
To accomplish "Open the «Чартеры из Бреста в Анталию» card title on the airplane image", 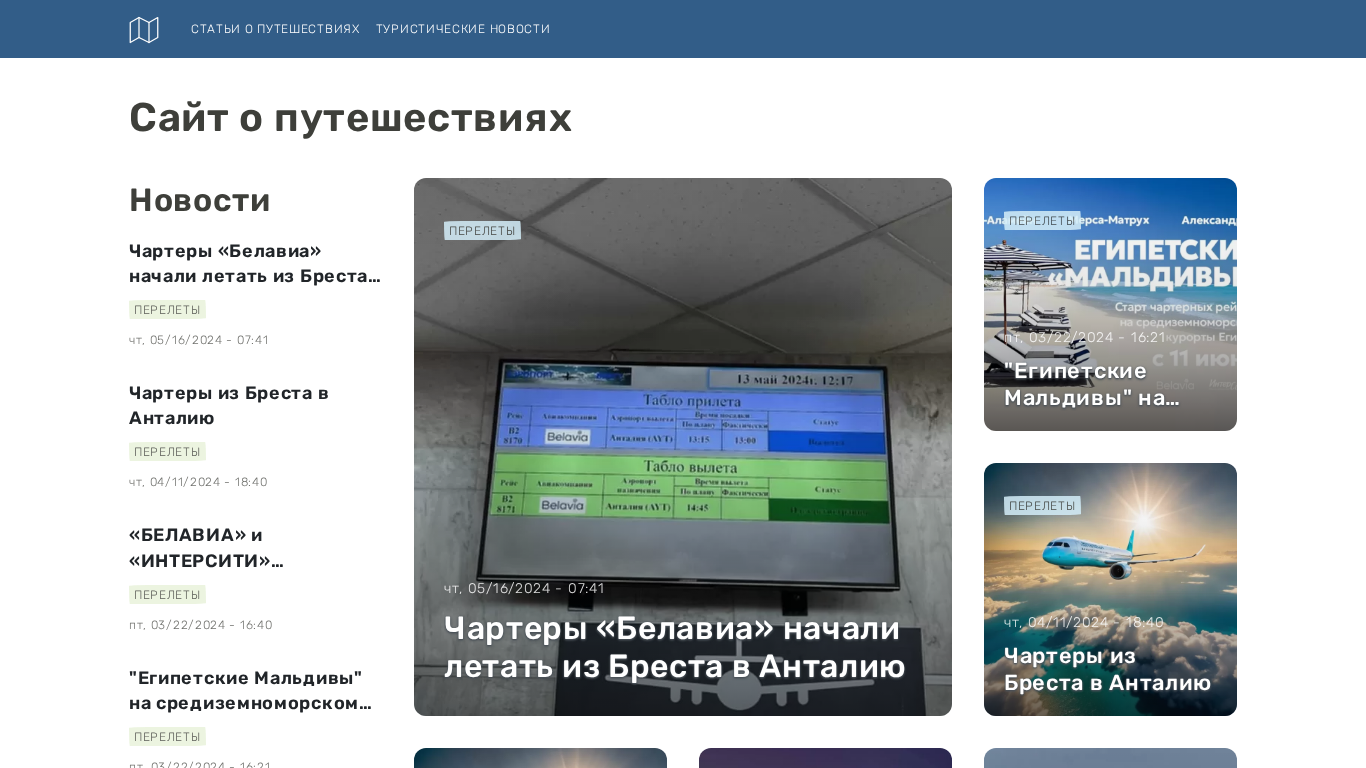I will coord(1107,669).
